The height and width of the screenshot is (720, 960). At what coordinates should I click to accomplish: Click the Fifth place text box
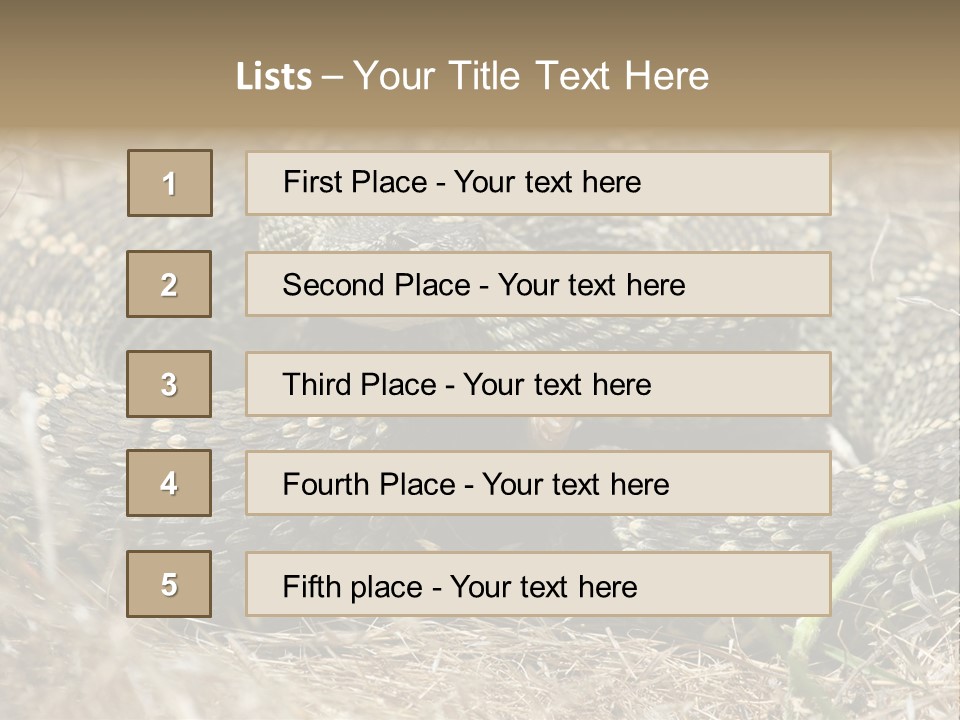(x=538, y=584)
